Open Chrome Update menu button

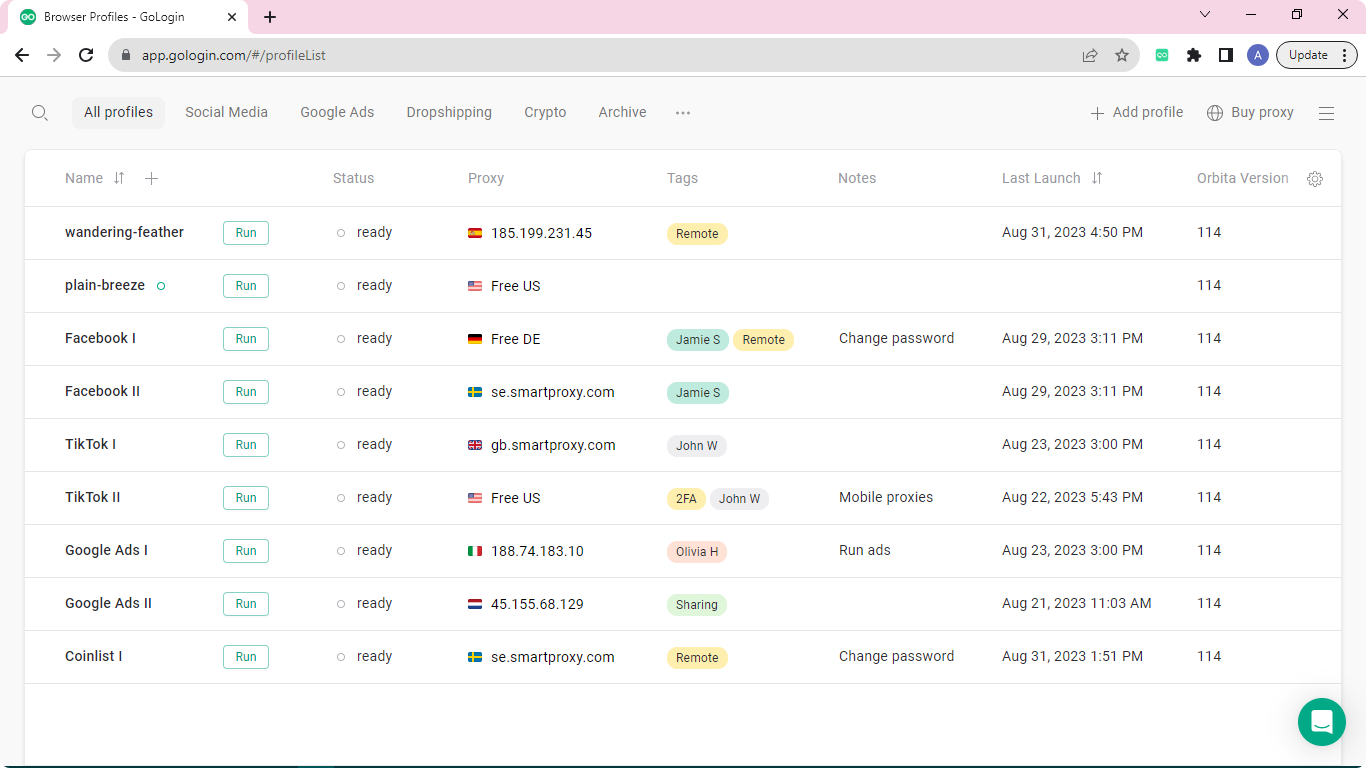[x=1316, y=56]
